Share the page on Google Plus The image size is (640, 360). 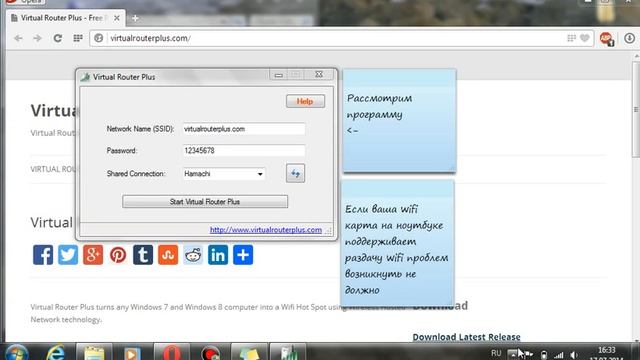coord(93,255)
